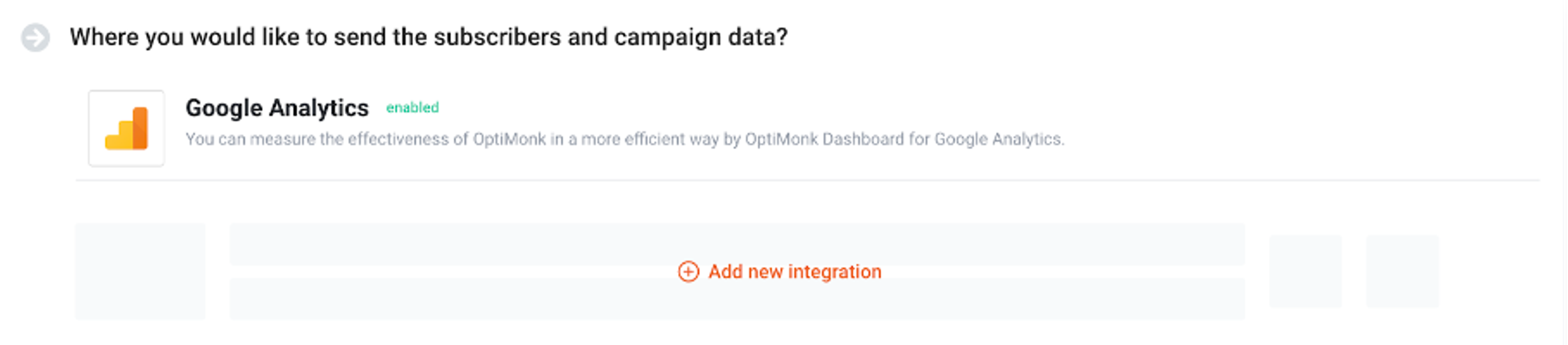Image resolution: width=1568 pixels, height=345 pixels.
Task: Click the 'You can measure' description start
Action: coord(216,139)
